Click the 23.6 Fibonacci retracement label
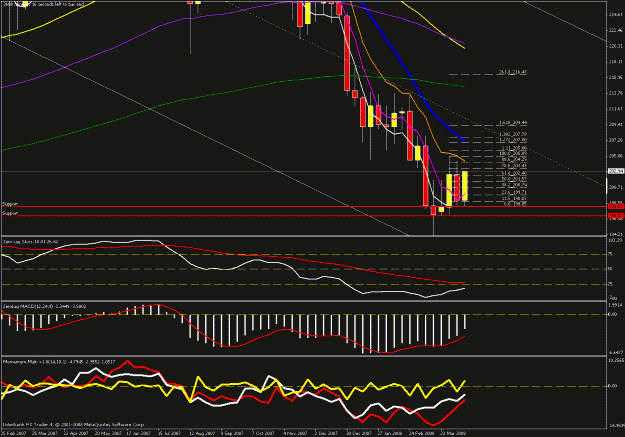 514,192
